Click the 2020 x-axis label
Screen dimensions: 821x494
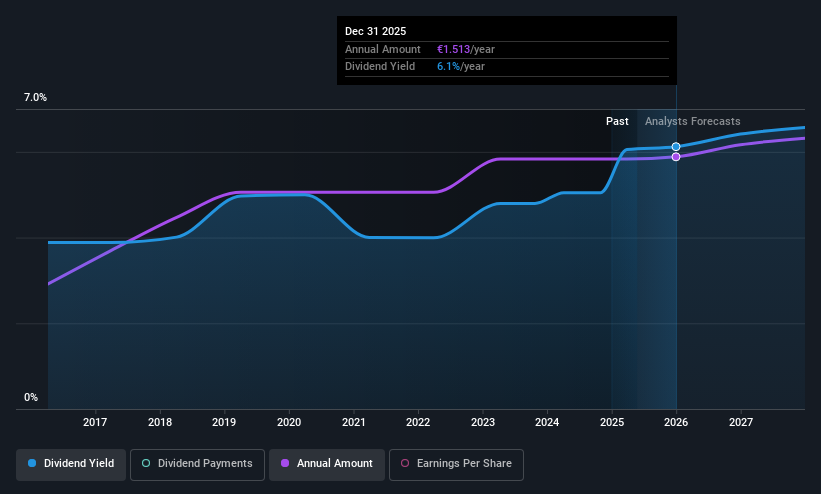(289, 422)
